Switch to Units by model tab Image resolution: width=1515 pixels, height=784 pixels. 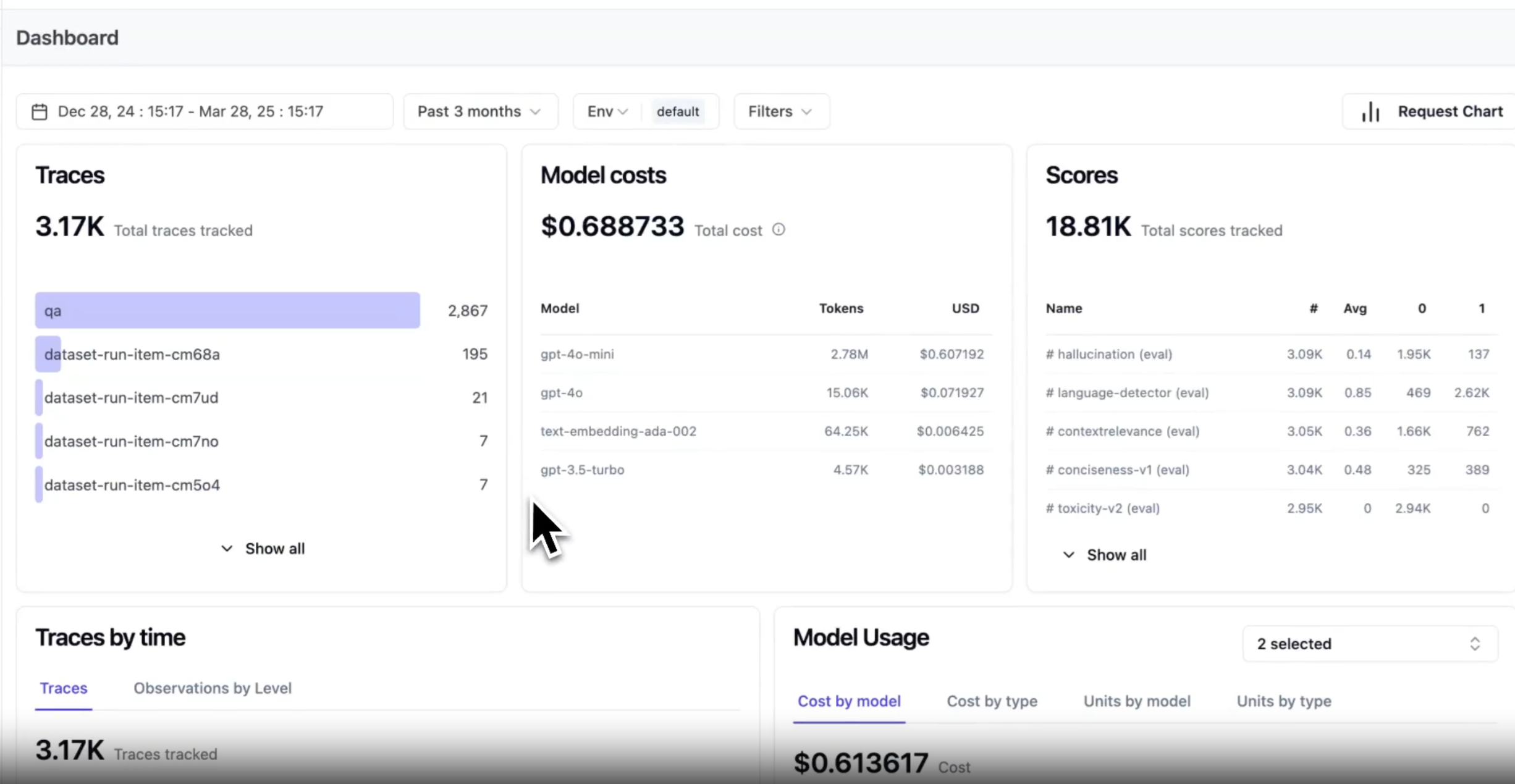[x=1137, y=701]
